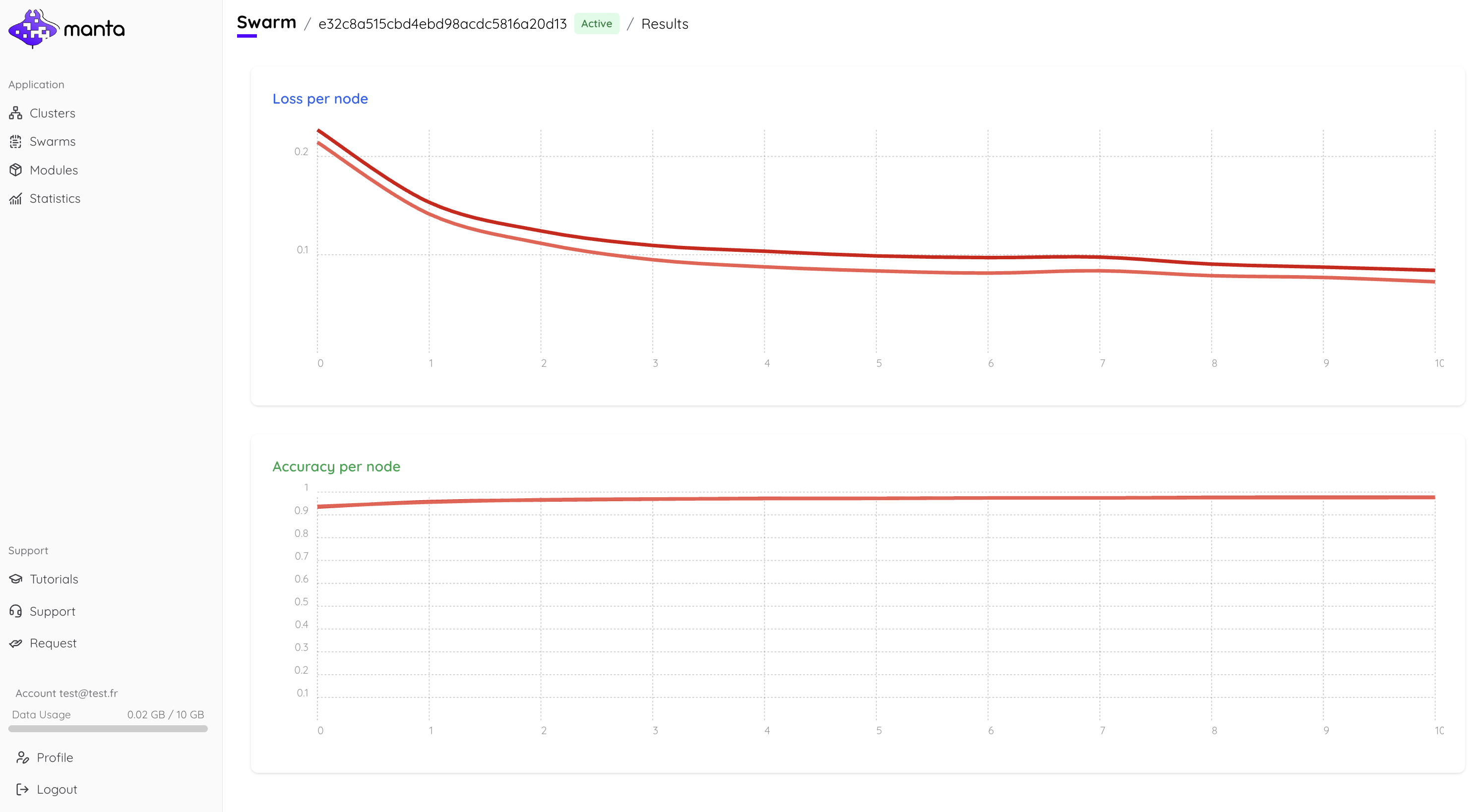1481x812 pixels.
Task: Click the manta brand name text
Action: [94, 29]
